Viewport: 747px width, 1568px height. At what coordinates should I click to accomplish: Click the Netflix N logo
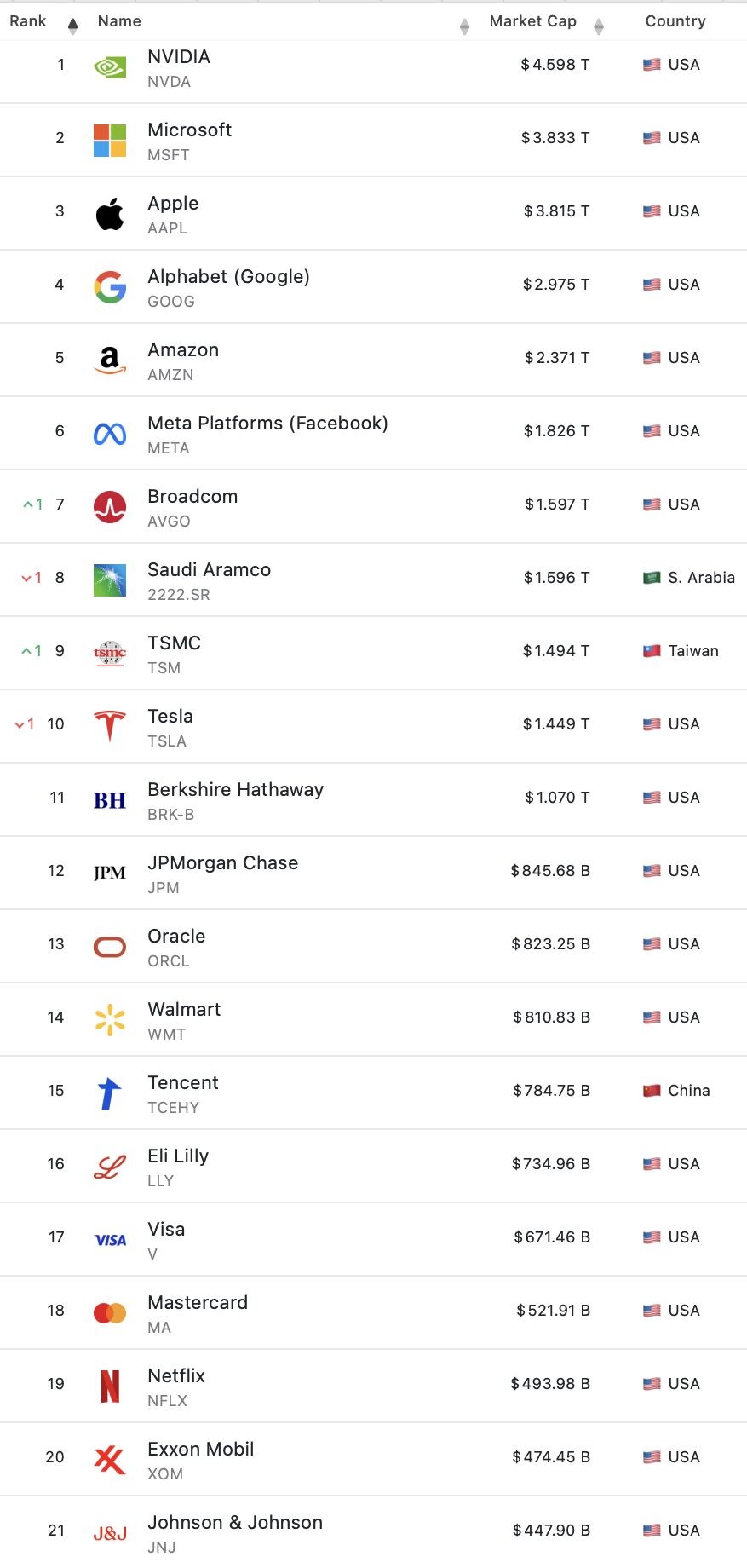point(110,1386)
